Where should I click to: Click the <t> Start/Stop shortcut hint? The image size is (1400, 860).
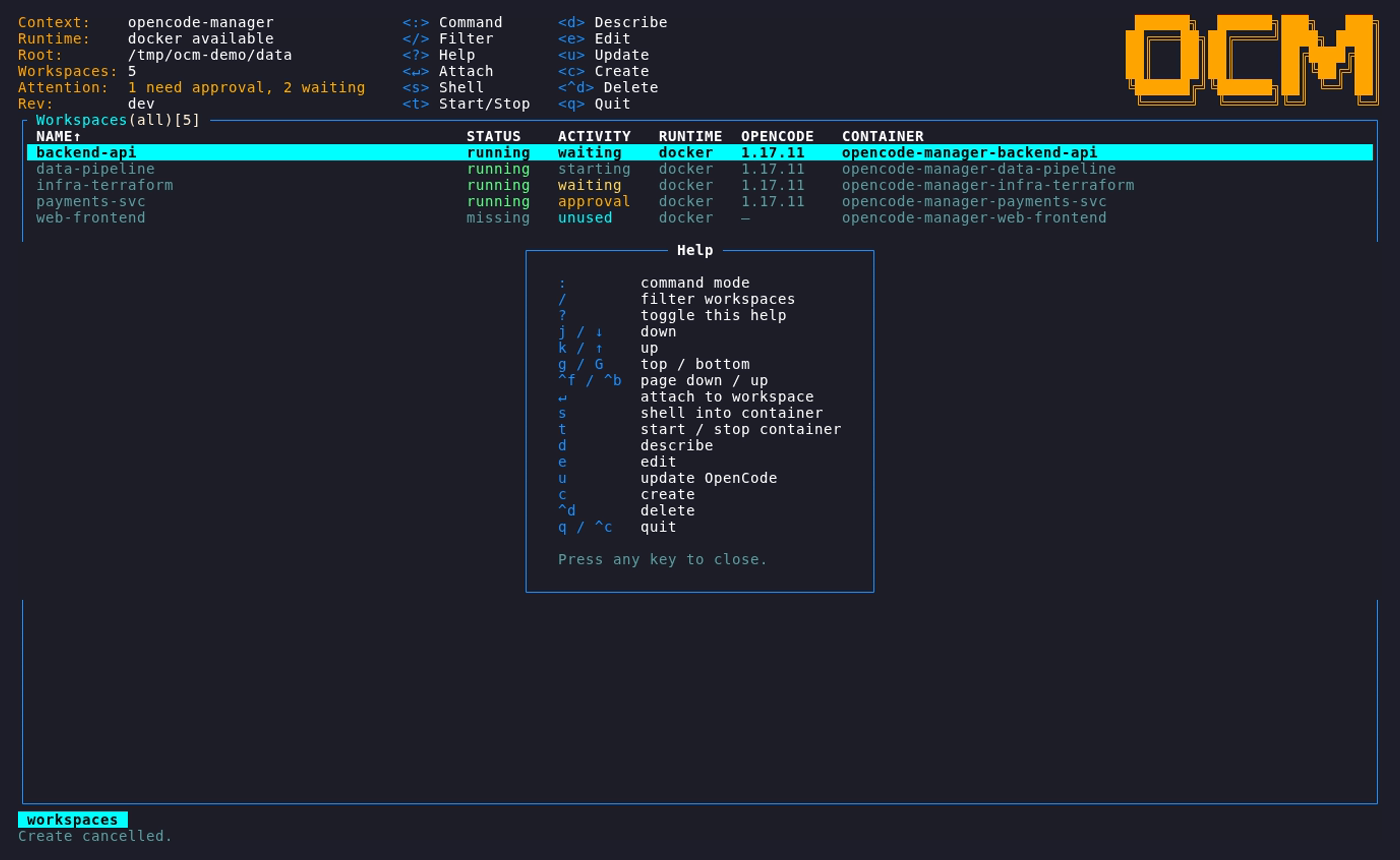[x=466, y=103]
